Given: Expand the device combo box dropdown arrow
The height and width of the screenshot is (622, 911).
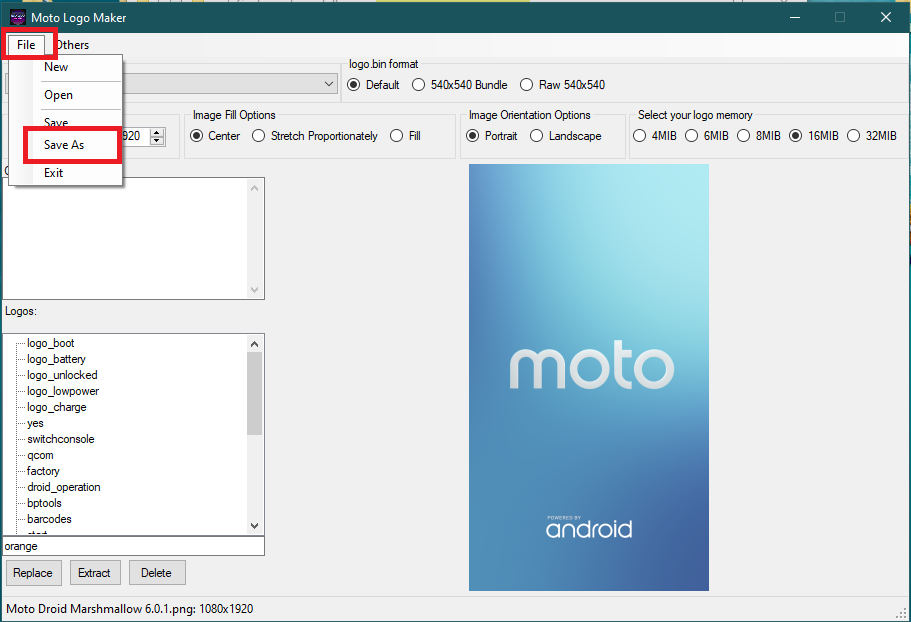Looking at the screenshot, I should coord(329,84).
